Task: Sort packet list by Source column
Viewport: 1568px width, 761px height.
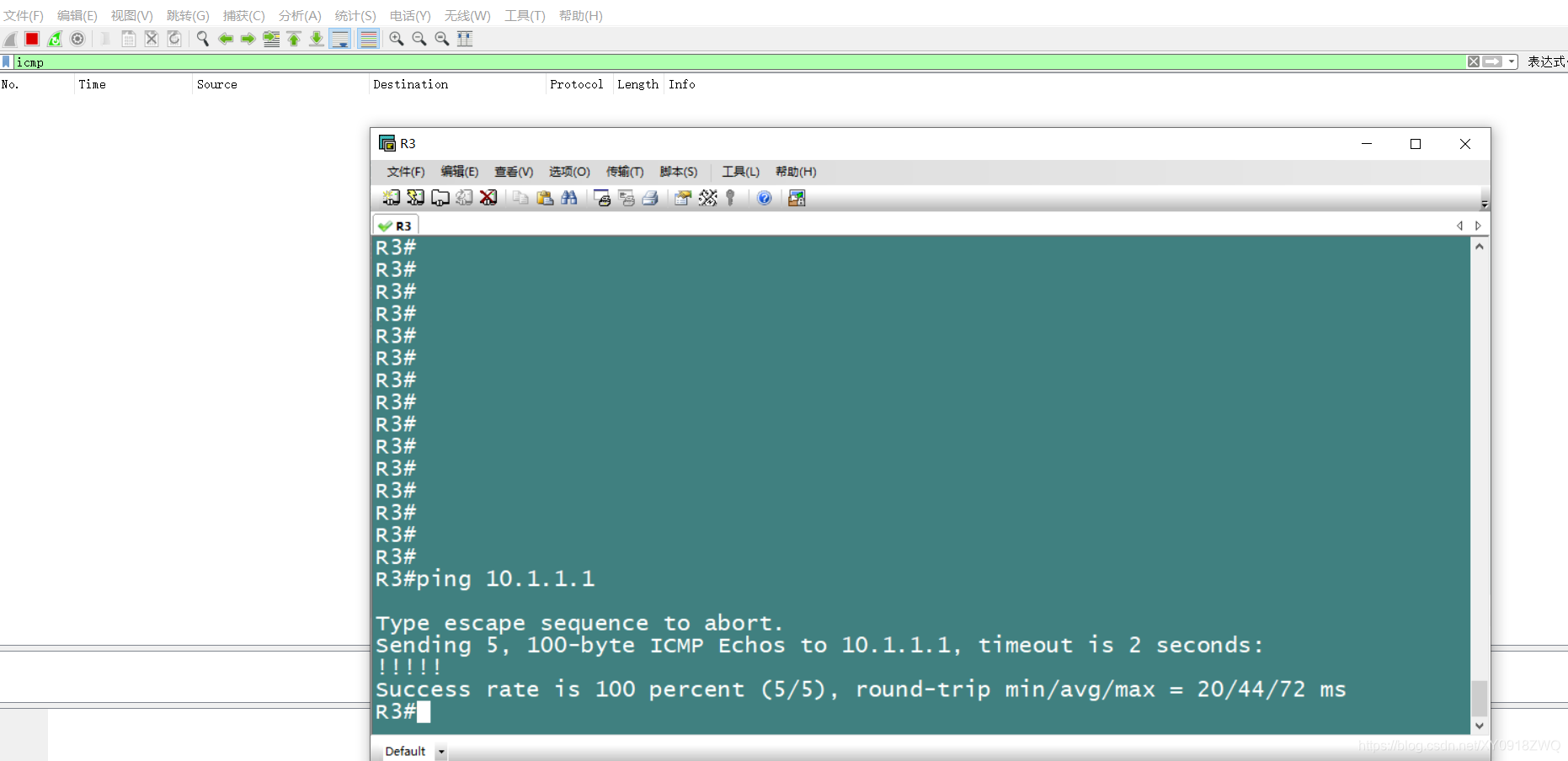Action: coord(280,84)
